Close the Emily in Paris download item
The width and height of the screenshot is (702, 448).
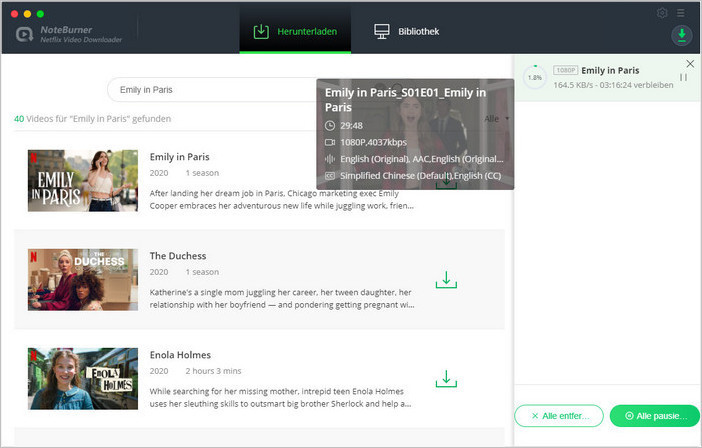pyautogui.click(x=690, y=64)
